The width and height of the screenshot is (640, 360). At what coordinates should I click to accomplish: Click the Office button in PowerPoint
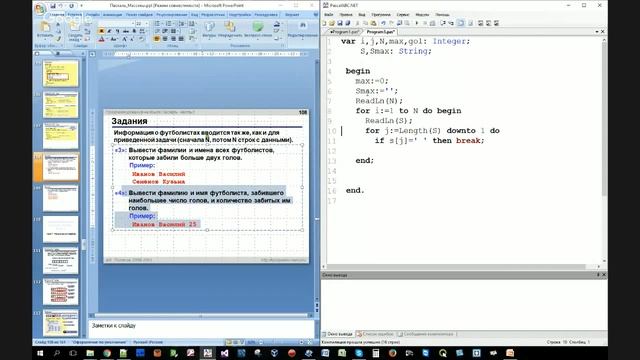click(x=40, y=8)
